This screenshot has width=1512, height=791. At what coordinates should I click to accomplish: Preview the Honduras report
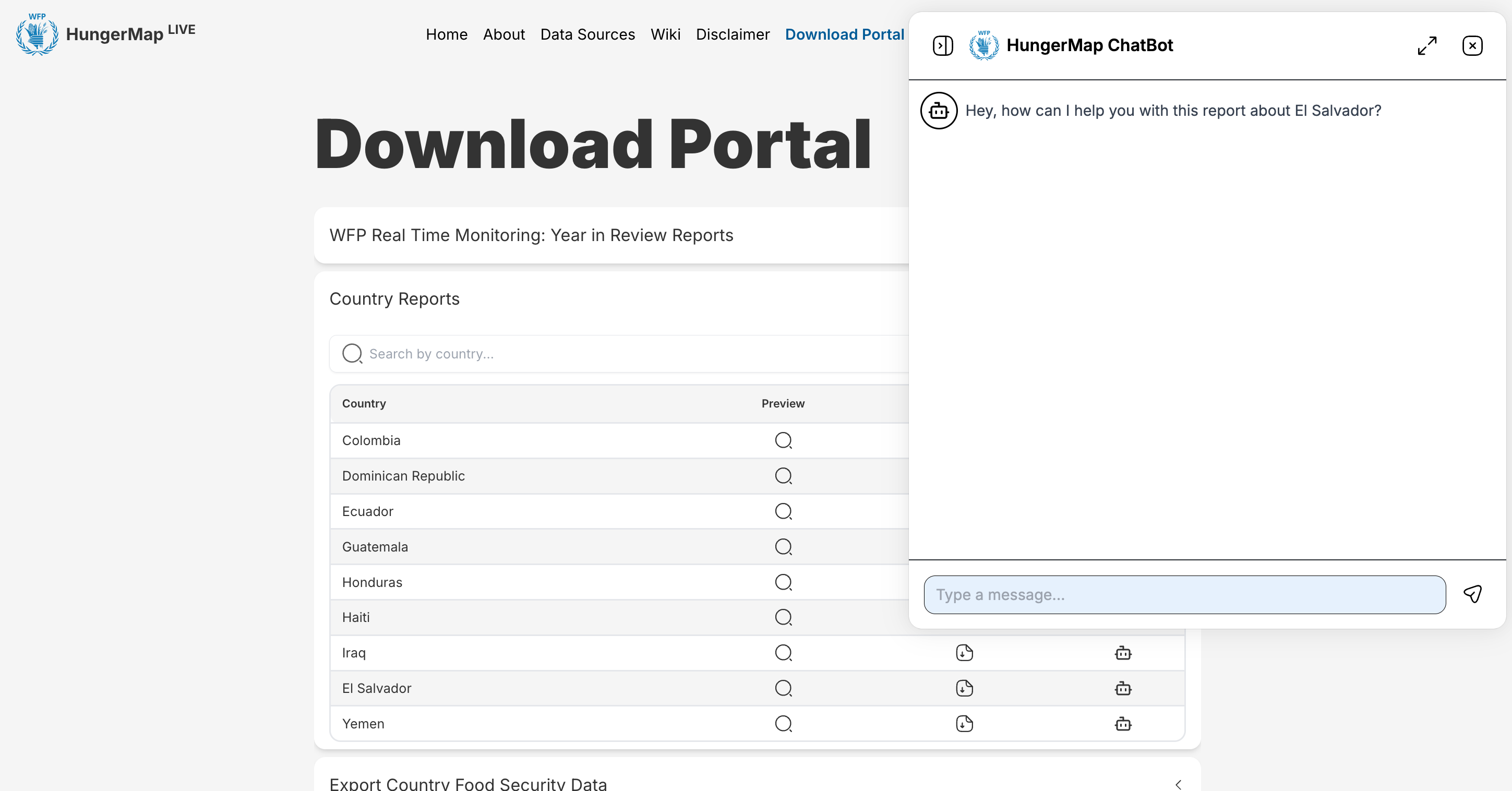pyautogui.click(x=783, y=582)
